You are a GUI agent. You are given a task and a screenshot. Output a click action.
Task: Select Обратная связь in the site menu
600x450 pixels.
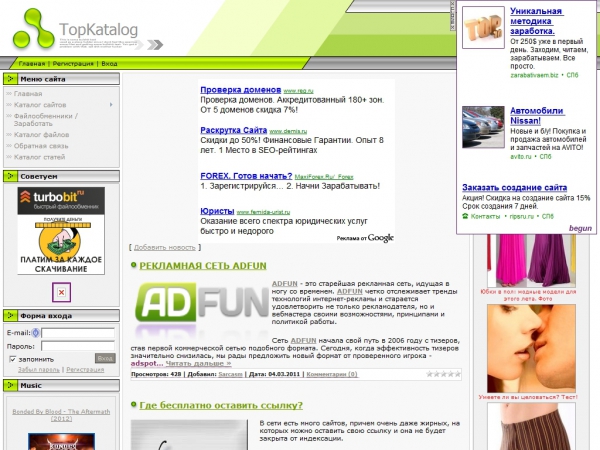pyautogui.click(x=41, y=145)
